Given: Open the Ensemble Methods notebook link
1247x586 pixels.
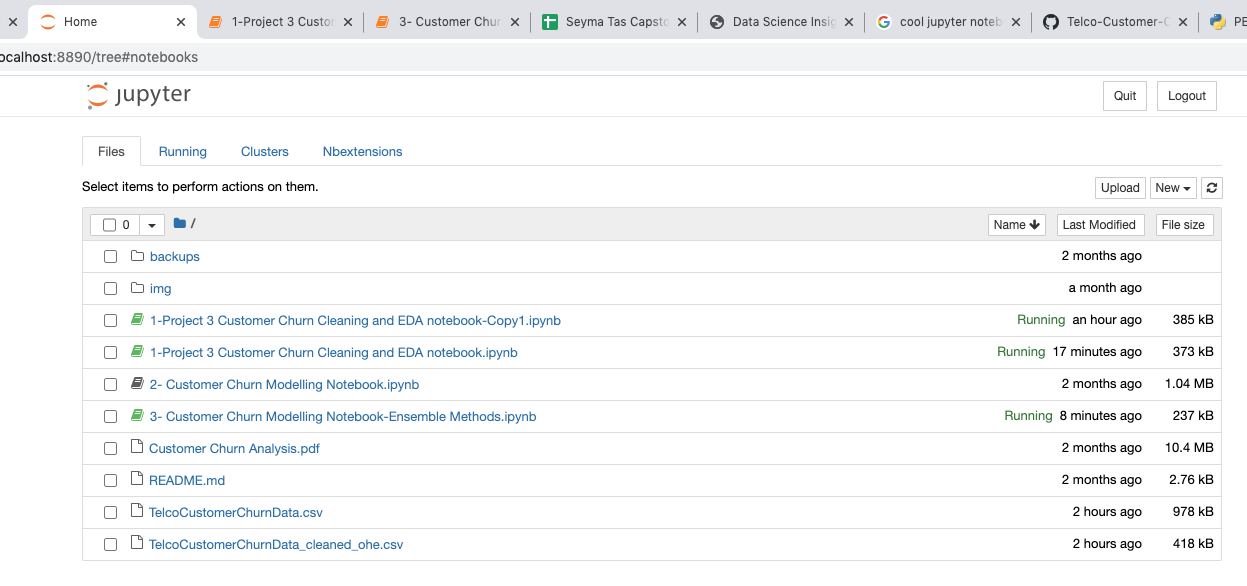Looking at the screenshot, I should pyautogui.click(x=343, y=417).
